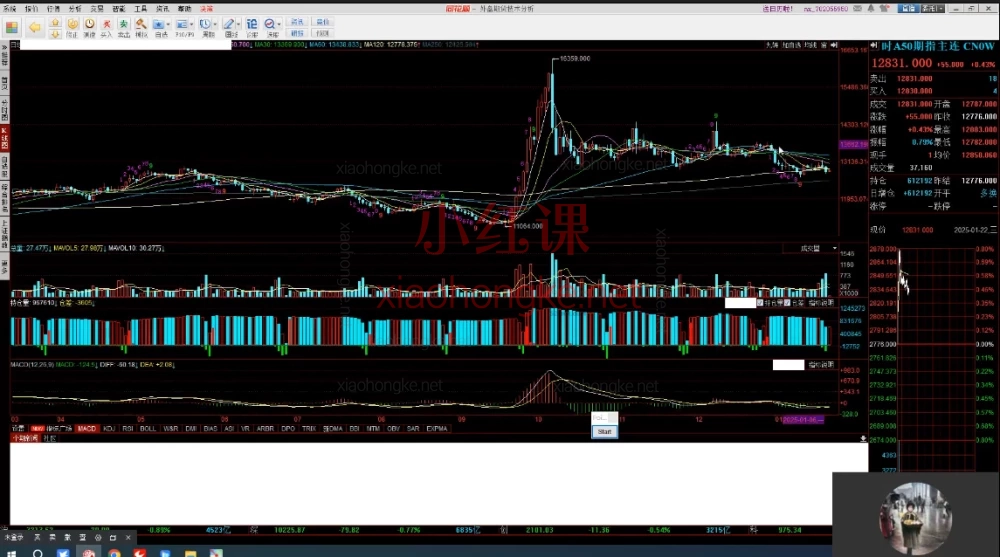Open the 分析 menu

click(75, 9)
